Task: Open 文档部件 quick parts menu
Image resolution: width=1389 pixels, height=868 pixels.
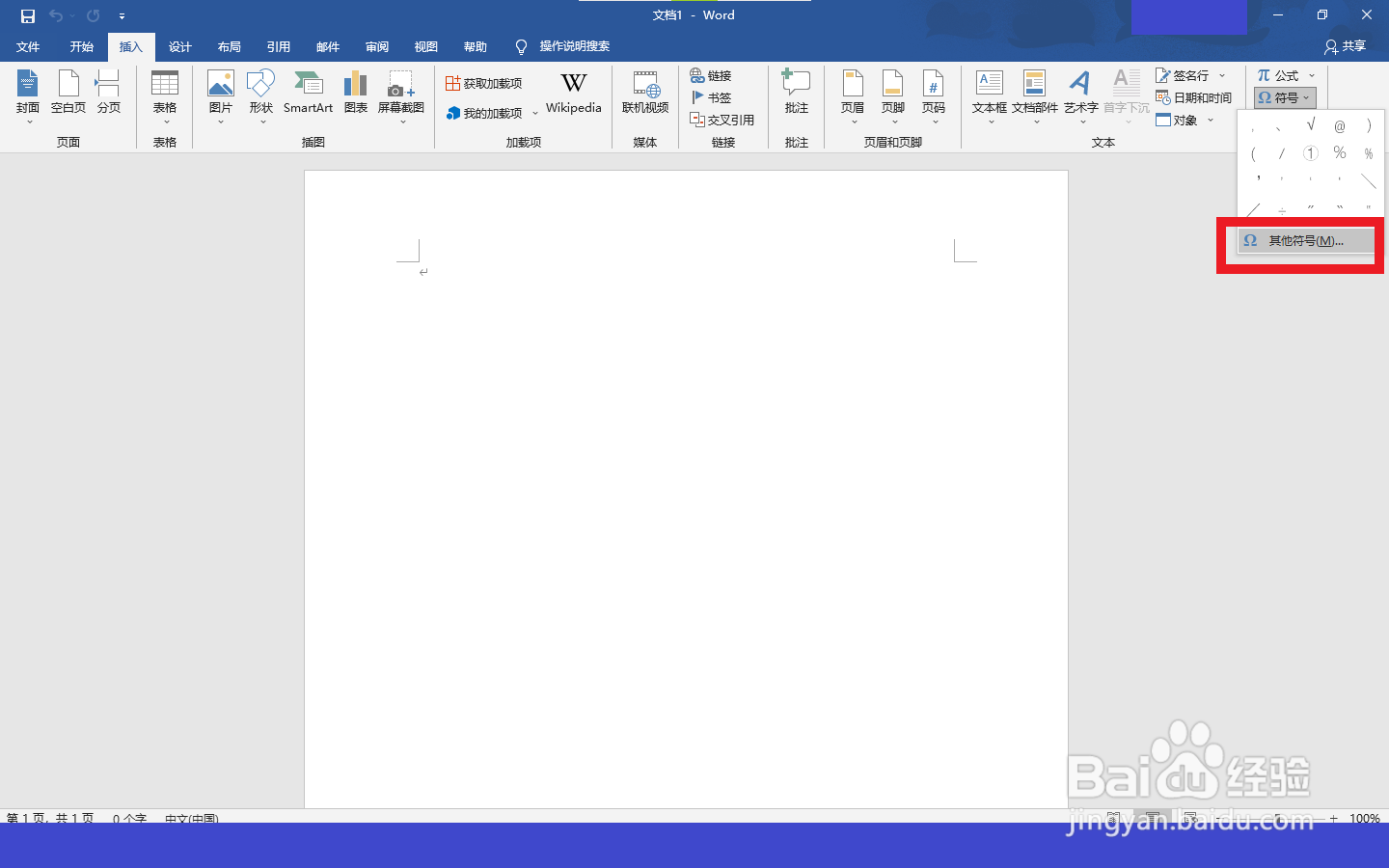Action: (x=1035, y=97)
